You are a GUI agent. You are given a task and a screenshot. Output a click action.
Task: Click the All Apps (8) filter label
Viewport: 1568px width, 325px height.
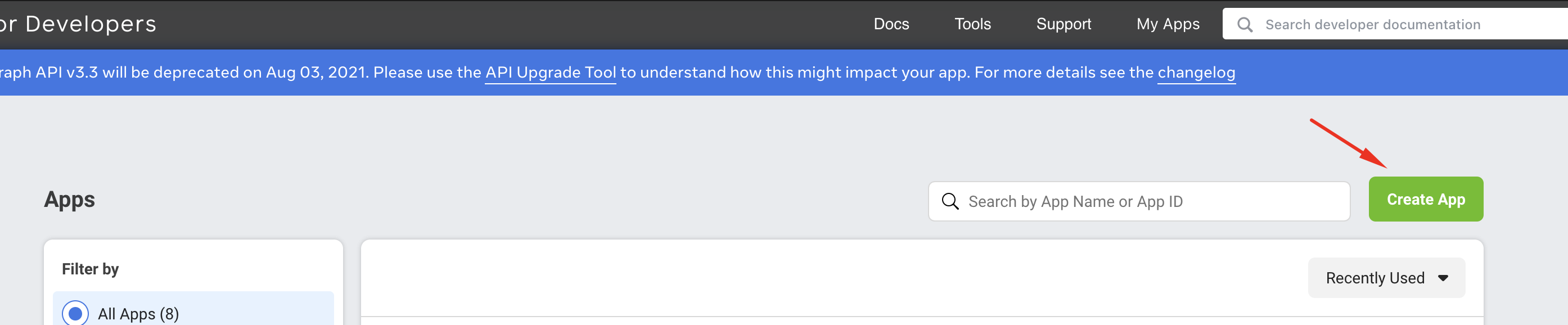click(x=138, y=314)
